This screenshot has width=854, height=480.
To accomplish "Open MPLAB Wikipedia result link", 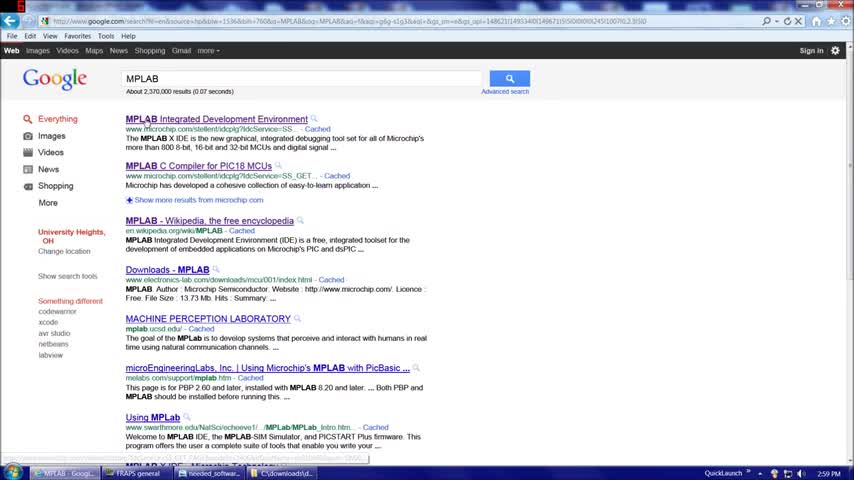I will click(x=210, y=221).
